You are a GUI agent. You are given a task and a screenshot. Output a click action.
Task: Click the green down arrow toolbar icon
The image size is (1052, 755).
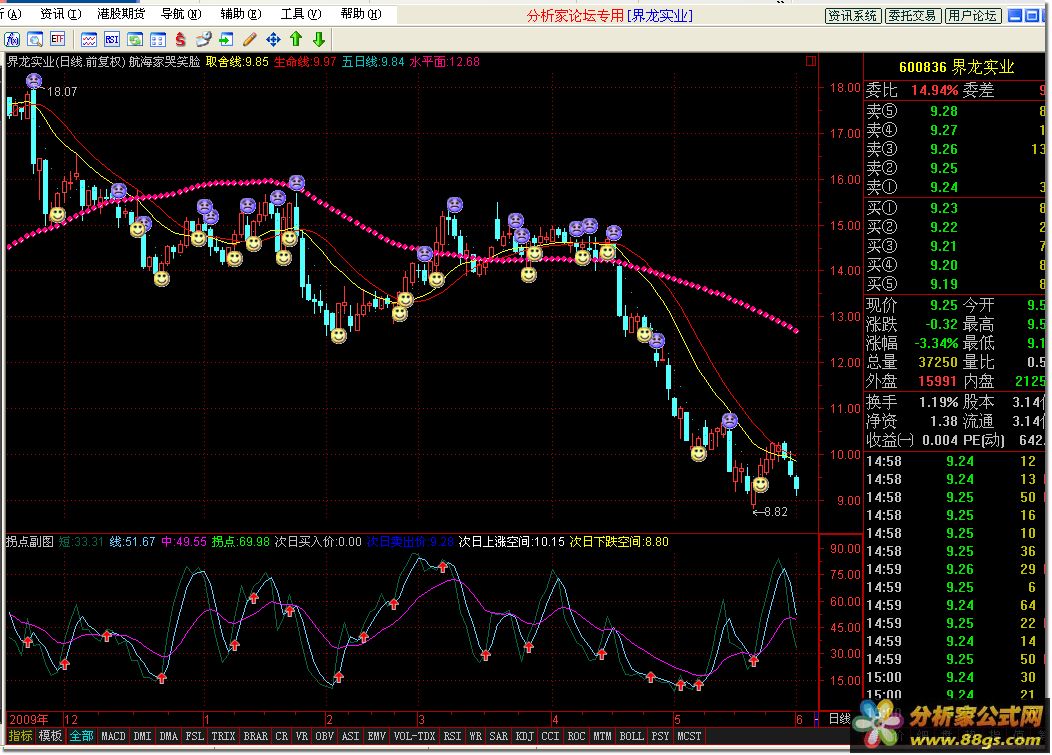click(x=319, y=40)
